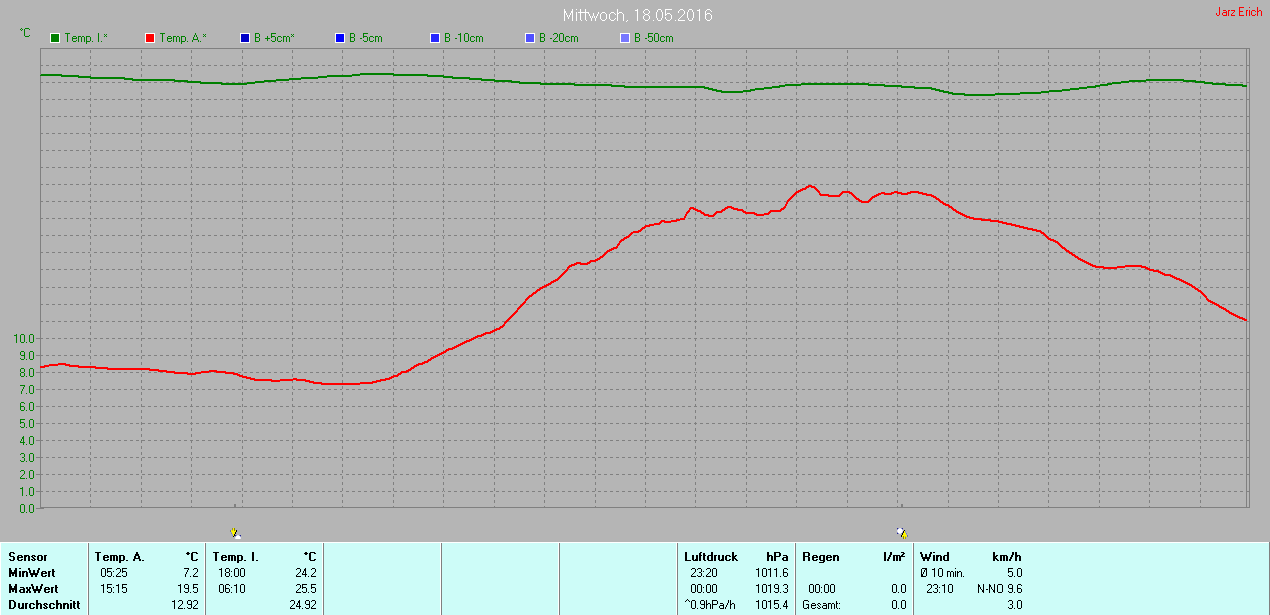Click the dark blue B +5cm* legend swatch
Viewport: 1270px width, 615px height.
pos(245,38)
